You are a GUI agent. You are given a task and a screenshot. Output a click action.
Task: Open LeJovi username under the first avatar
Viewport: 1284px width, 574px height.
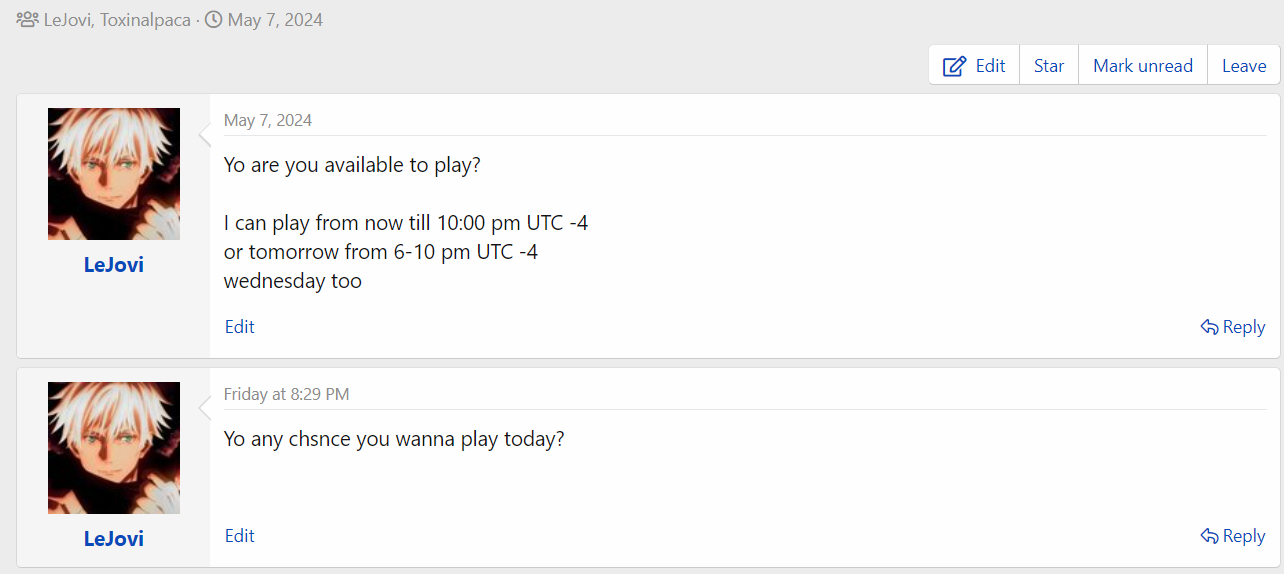tap(114, 265)
